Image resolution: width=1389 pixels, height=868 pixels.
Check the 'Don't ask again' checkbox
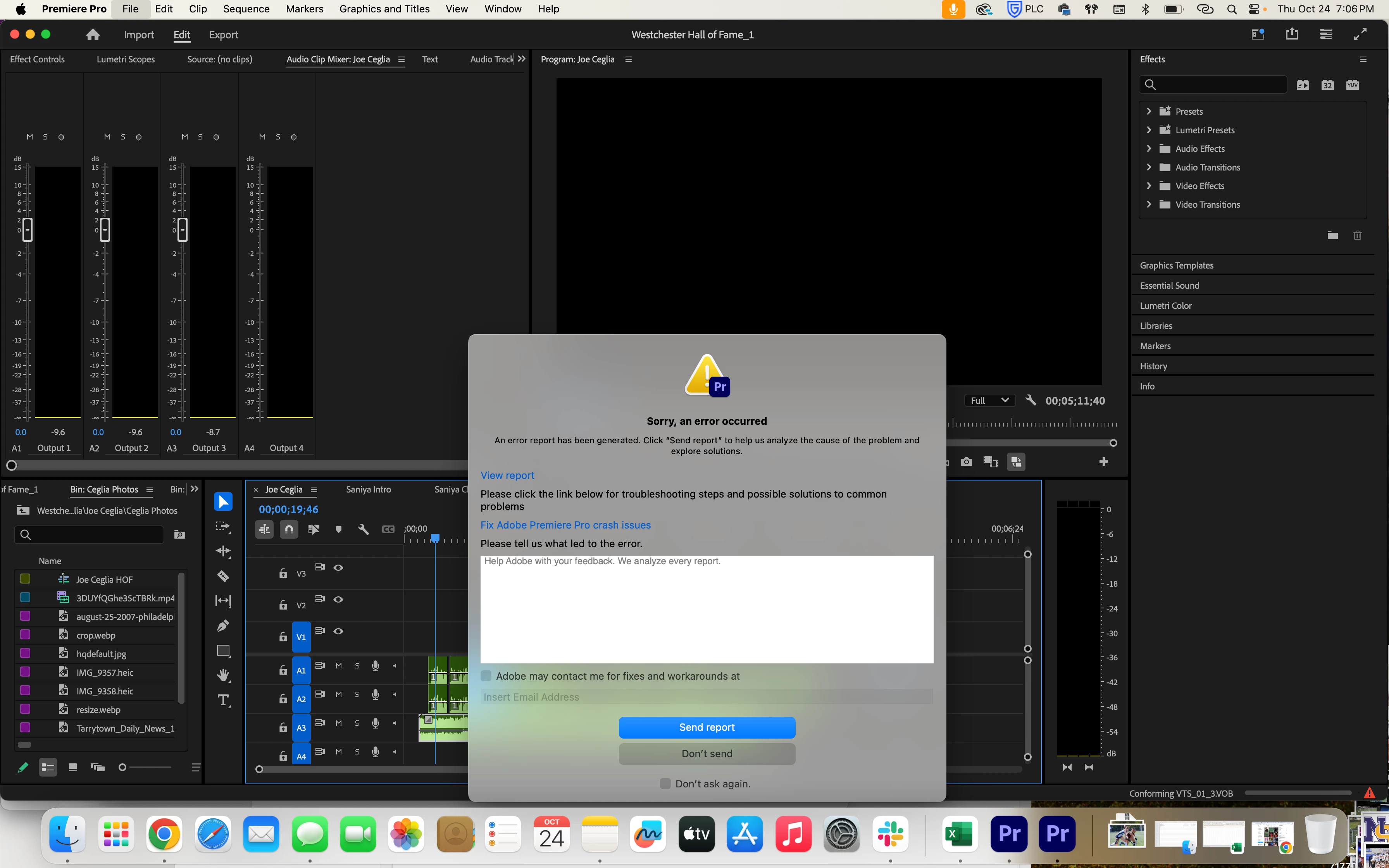tap(665, 784)
